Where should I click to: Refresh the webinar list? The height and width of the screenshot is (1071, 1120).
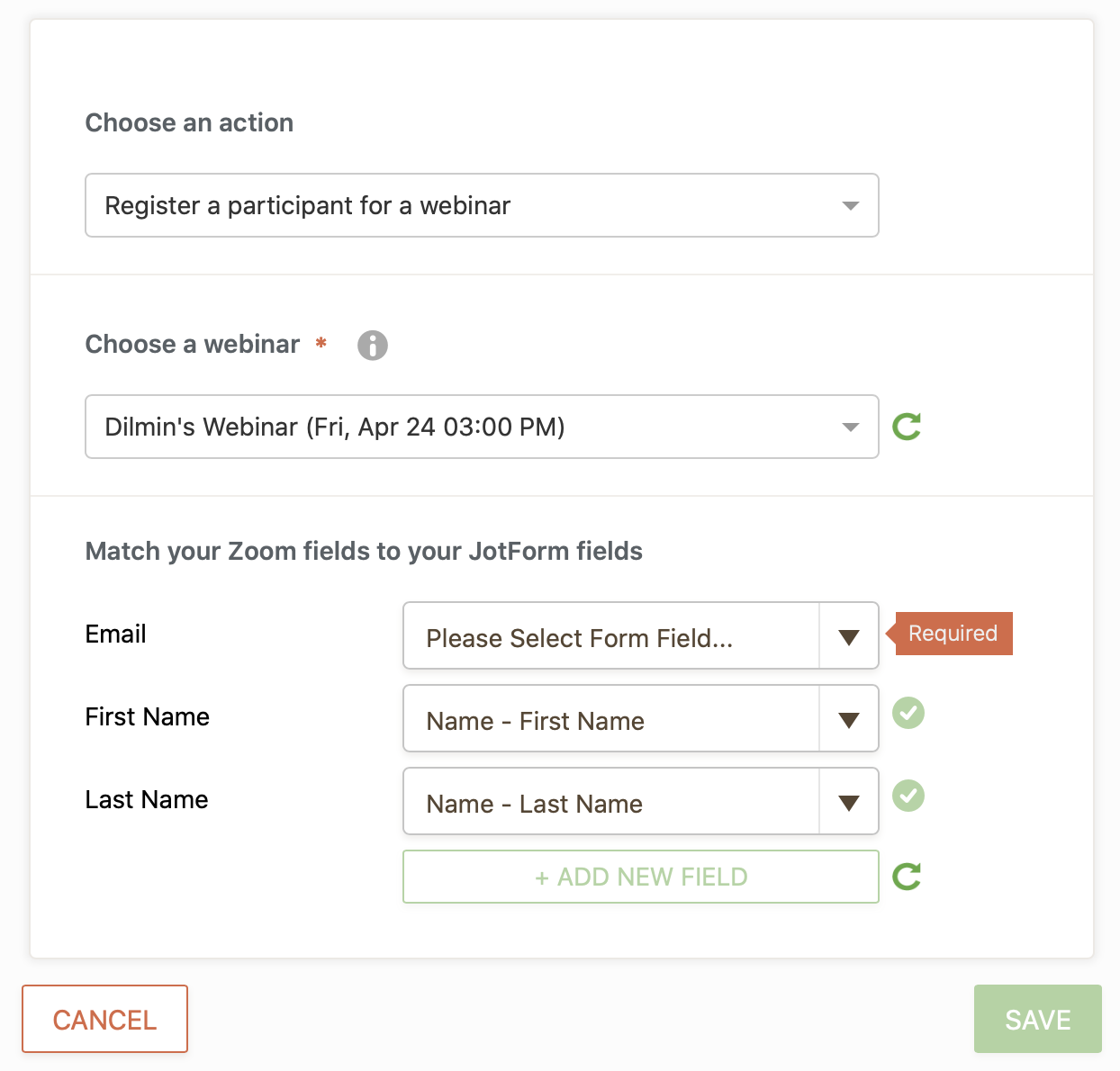907,427
